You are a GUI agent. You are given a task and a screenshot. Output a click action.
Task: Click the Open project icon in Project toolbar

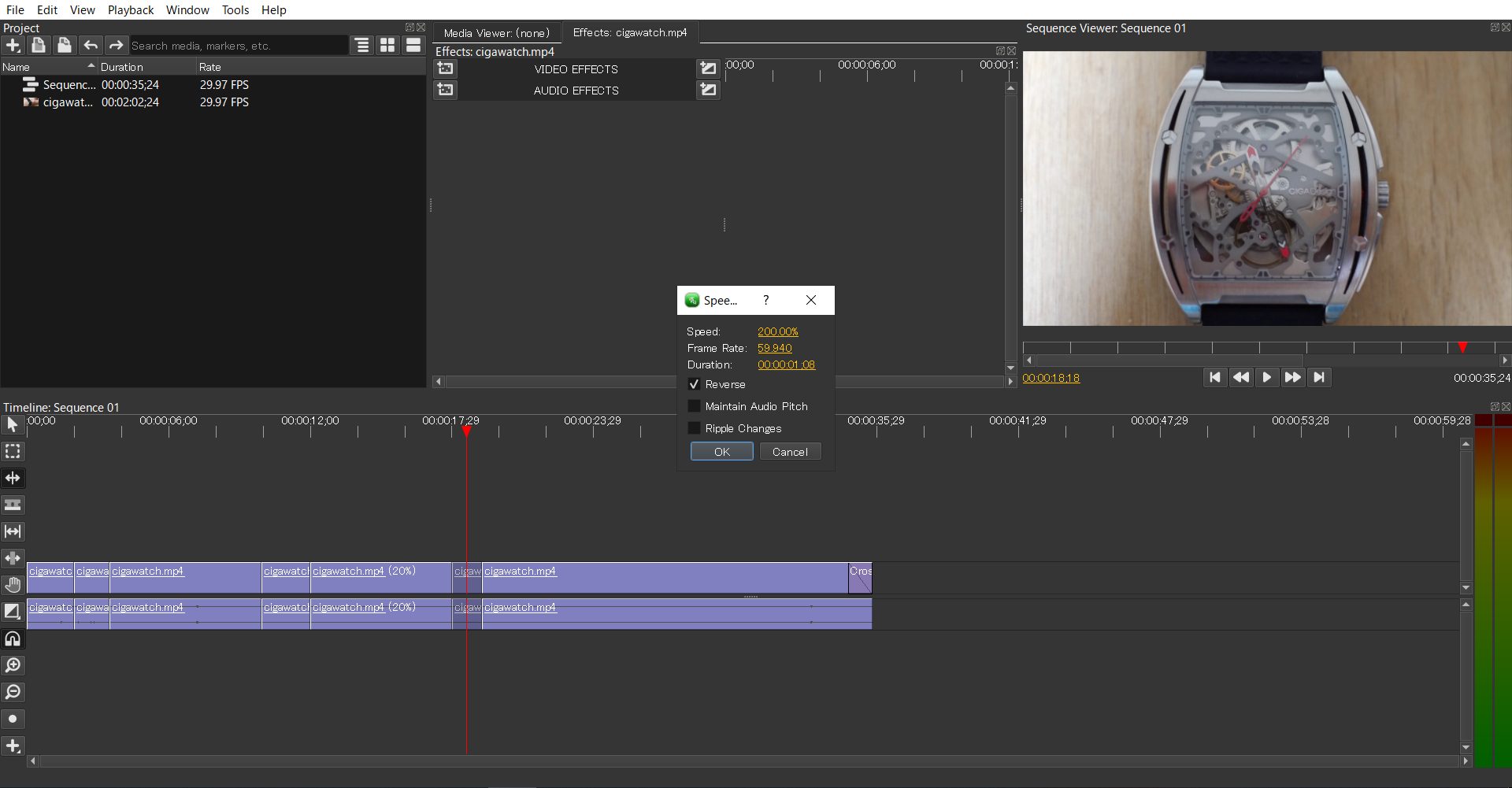click(x=39, y=46)
